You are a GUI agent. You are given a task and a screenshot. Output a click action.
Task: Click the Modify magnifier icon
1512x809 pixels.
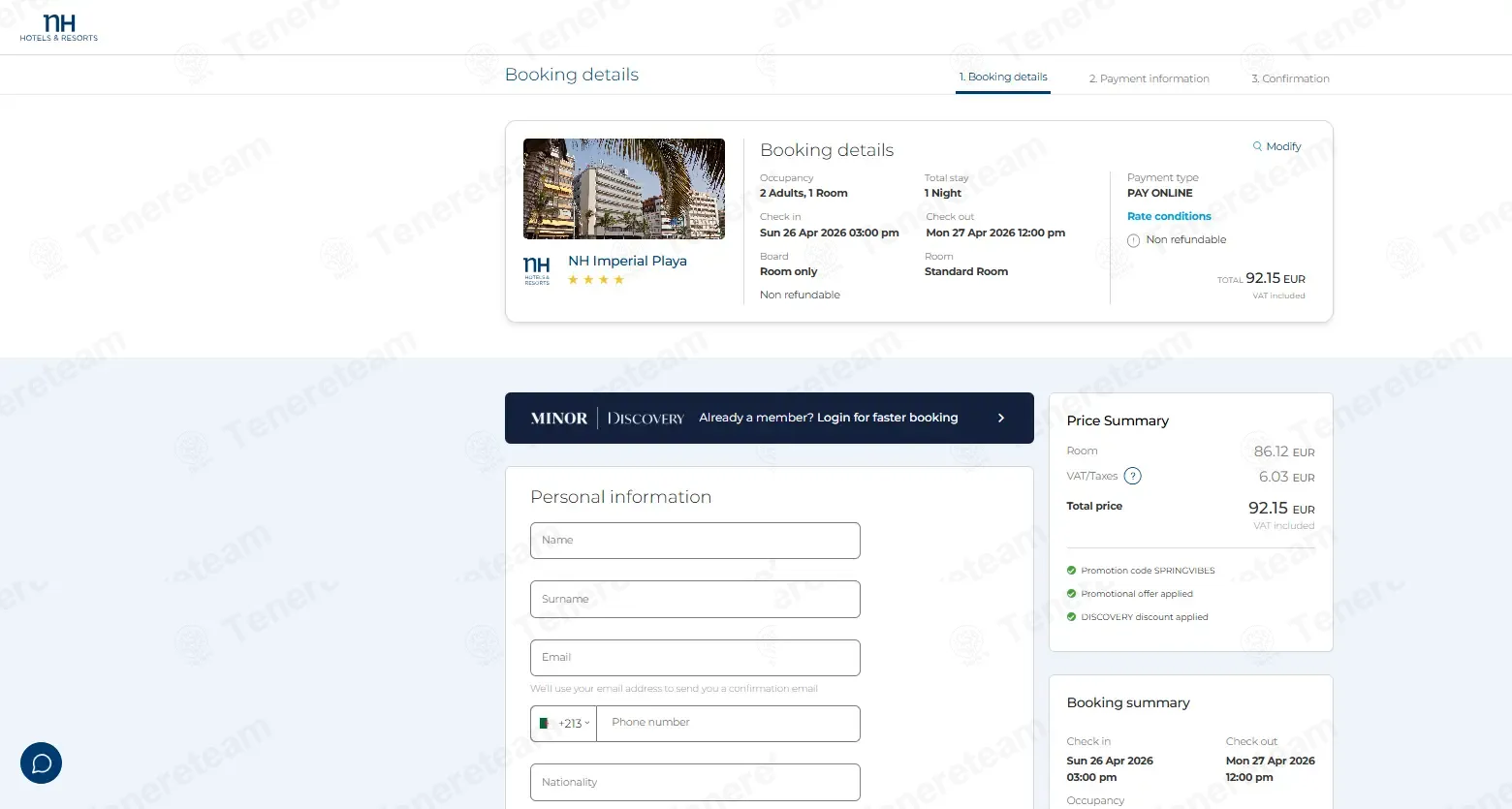click(x=1257, y=146)
